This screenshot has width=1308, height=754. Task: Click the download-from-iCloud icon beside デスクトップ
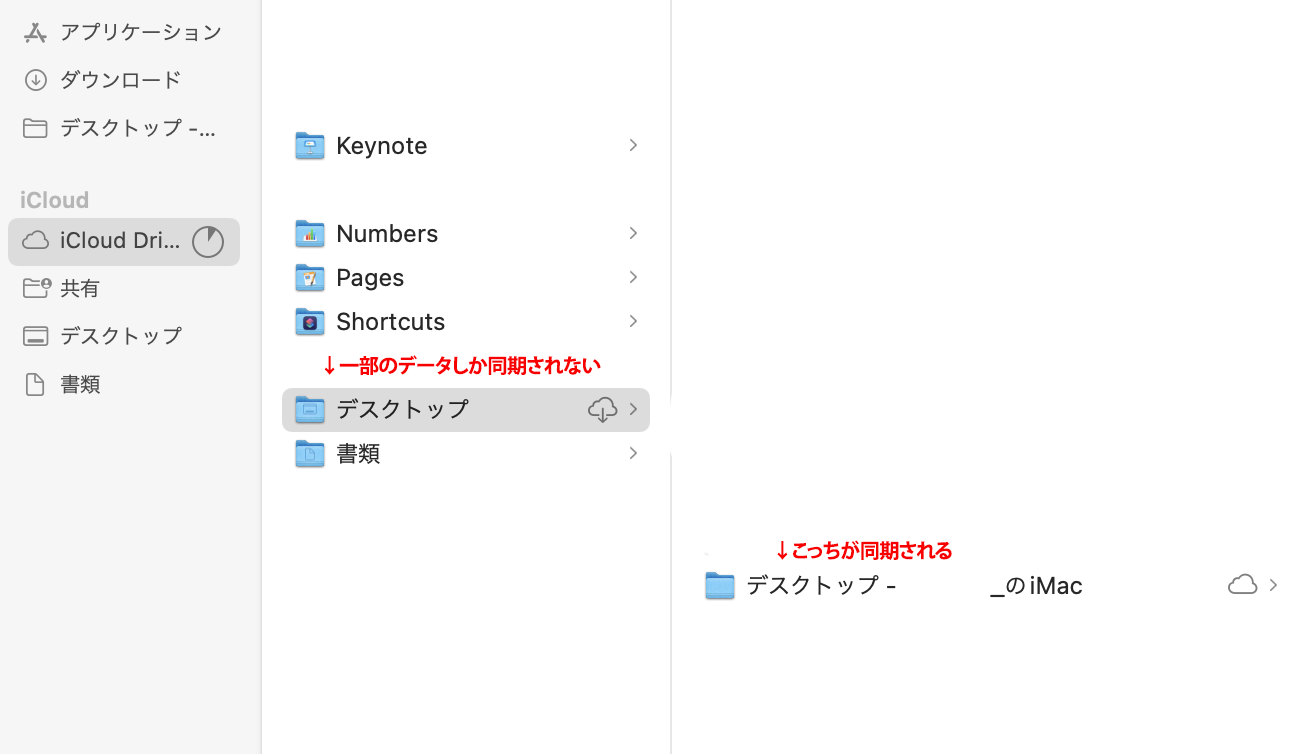(602, 410)
